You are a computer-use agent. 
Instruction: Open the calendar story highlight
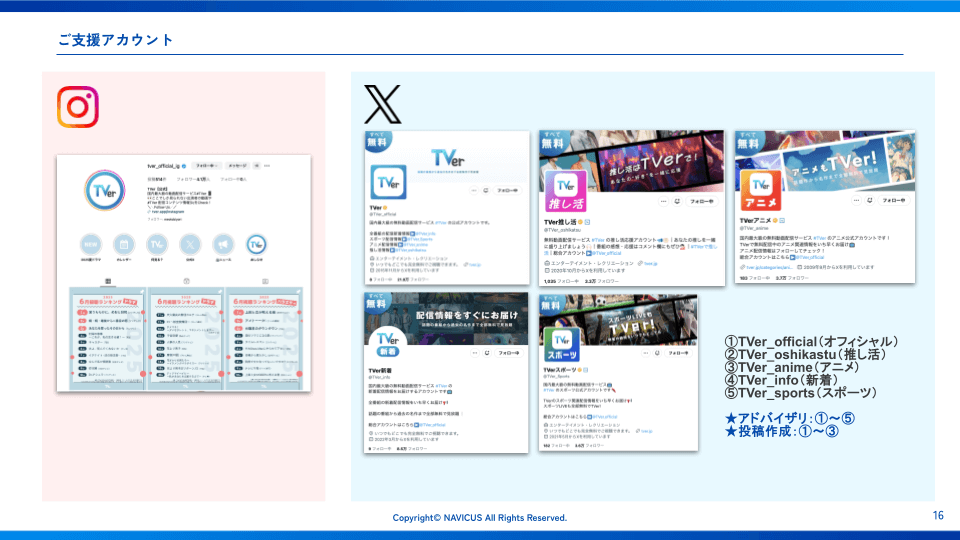pos(124,244)
